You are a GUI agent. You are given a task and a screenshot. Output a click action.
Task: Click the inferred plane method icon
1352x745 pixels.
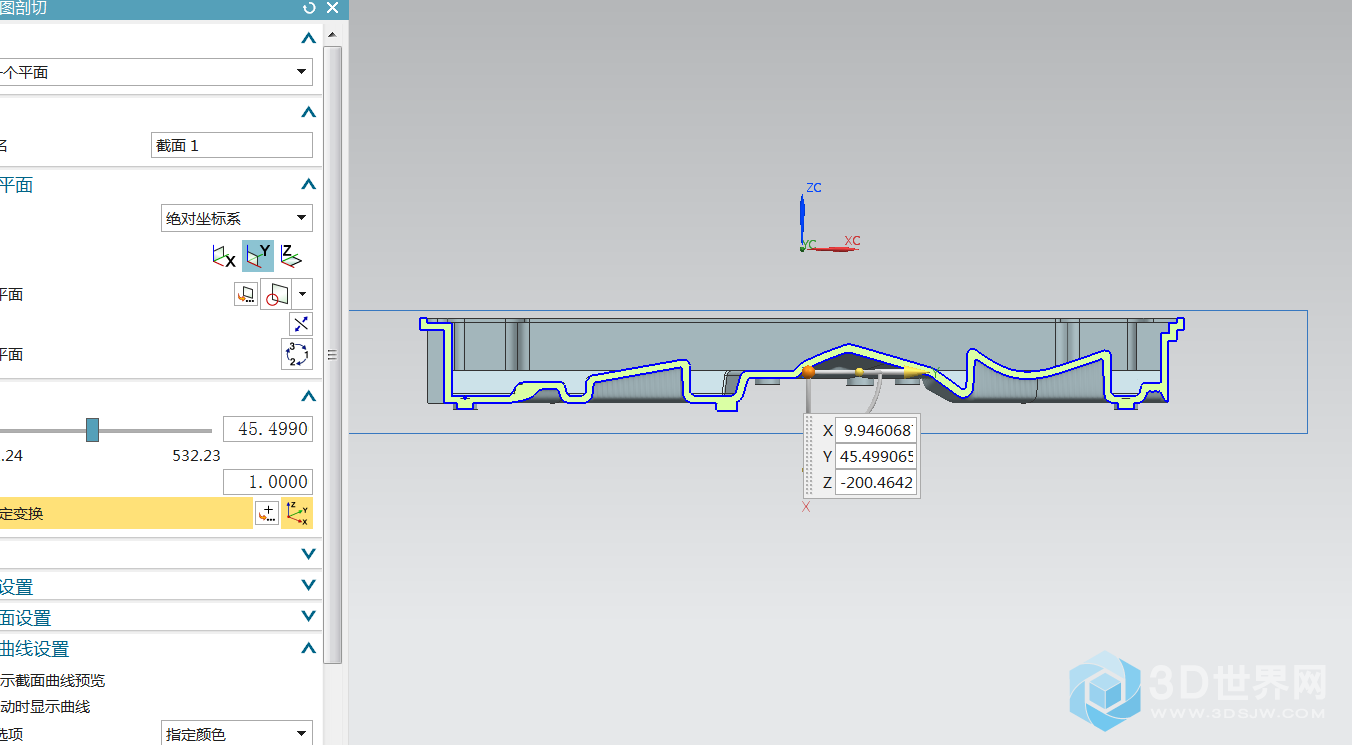(278, 294)
